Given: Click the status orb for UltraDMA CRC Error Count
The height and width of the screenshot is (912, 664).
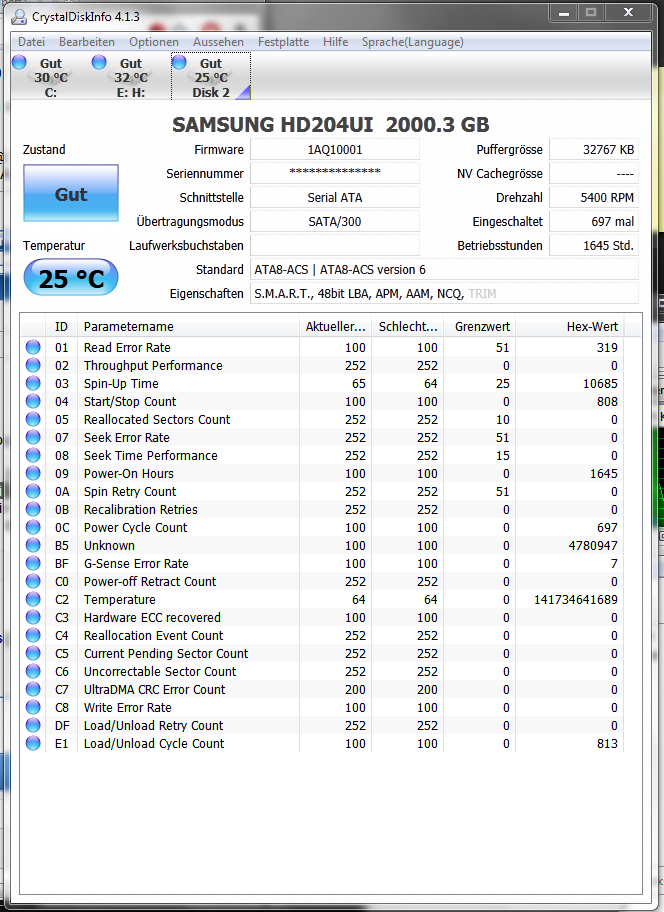Looking at the screenshot, I should pos(33,690).
